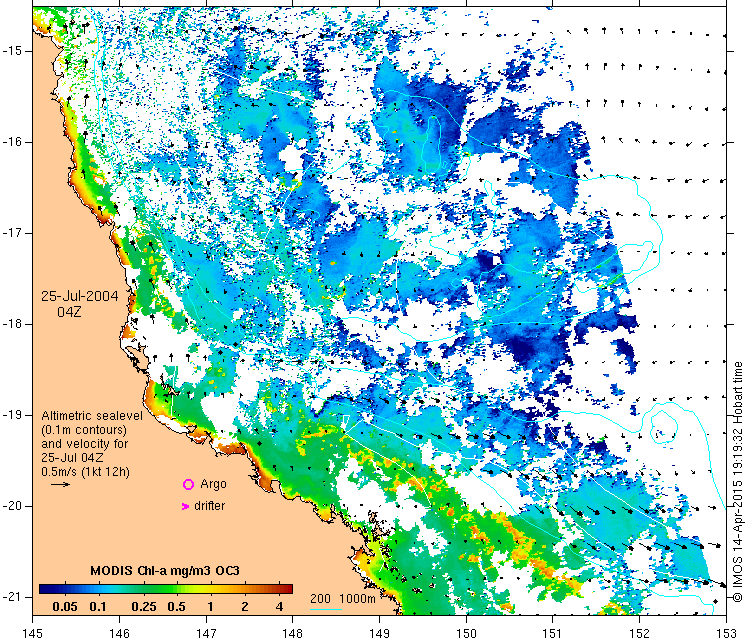Click the 0.05 color bar tick label

pyautogui.click(x=65, y=607)
